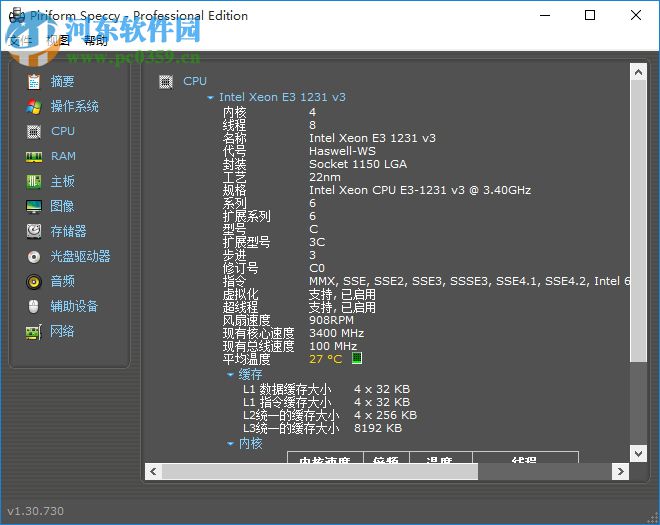The image size is (660, 525).
Task: Select the 修订号 C0 revision value
Action: click(x=317, y=268)
